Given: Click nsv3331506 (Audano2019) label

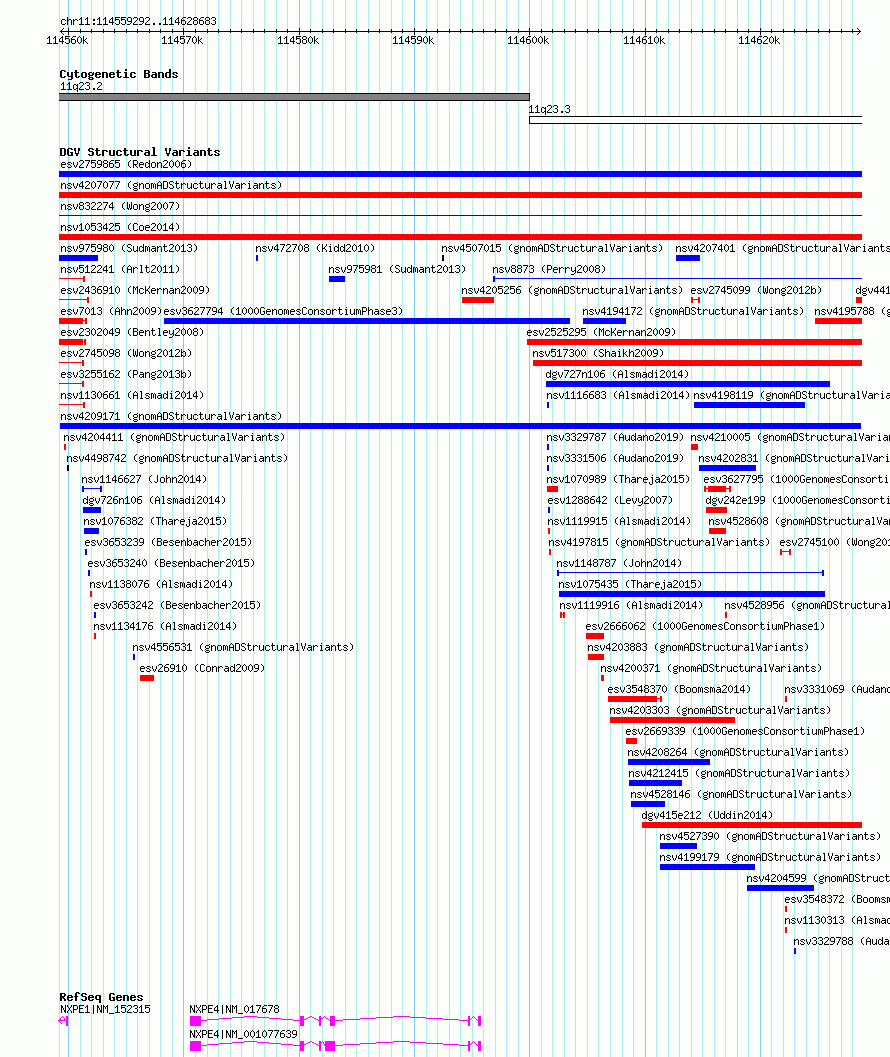Looking at the screenshot, I should pos(615,456).
